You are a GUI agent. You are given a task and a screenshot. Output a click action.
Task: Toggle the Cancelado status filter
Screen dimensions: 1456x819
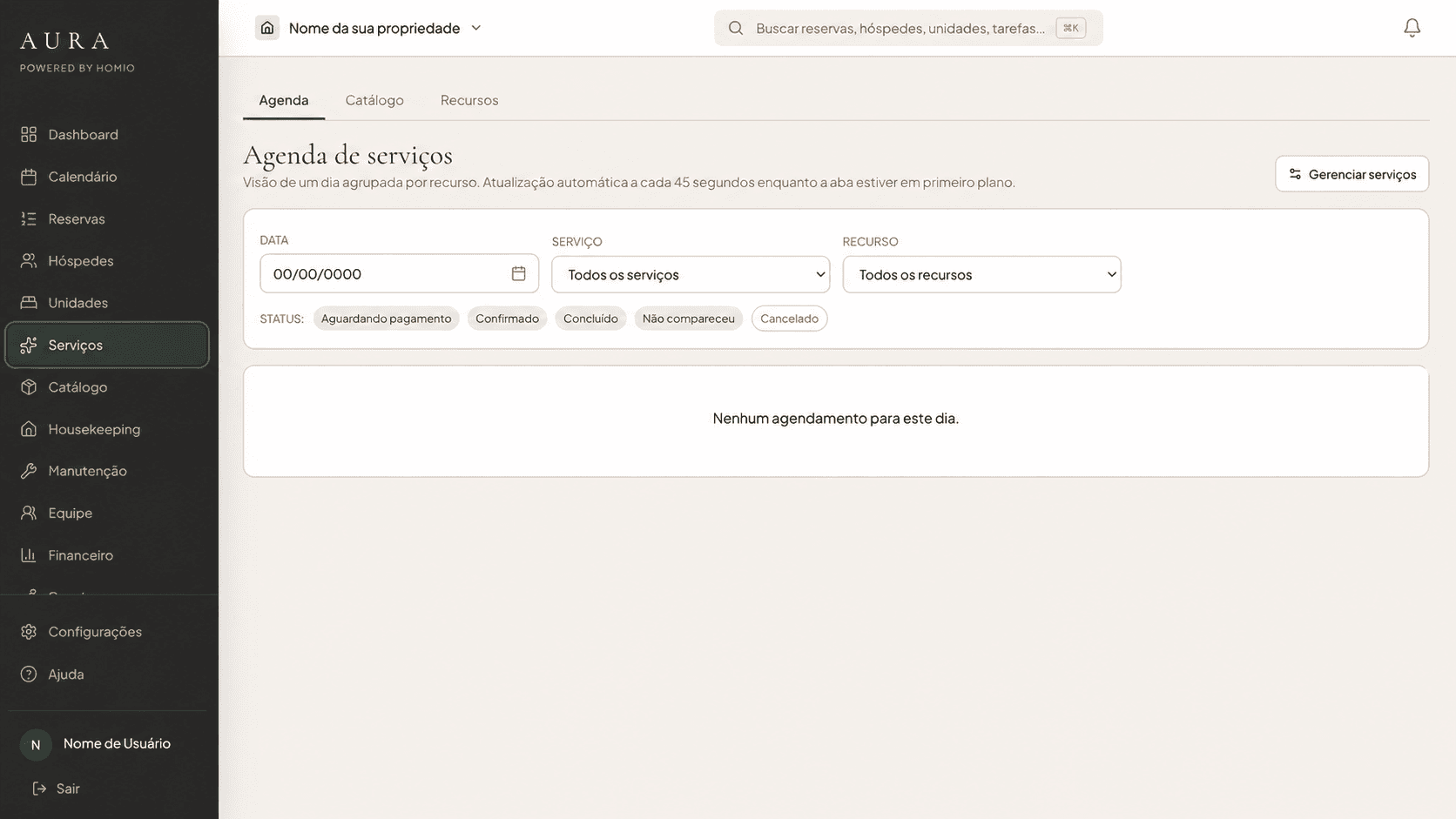coord(789,319)
